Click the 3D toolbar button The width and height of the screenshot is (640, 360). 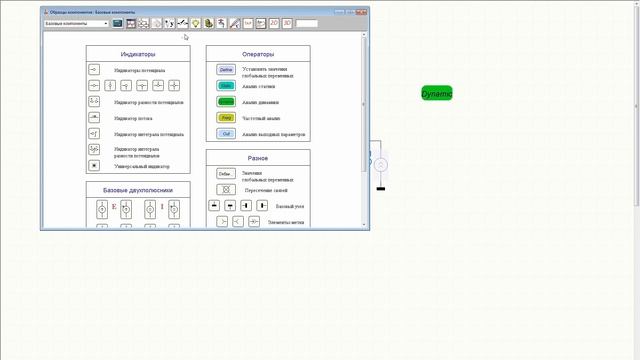pos(287,24)
